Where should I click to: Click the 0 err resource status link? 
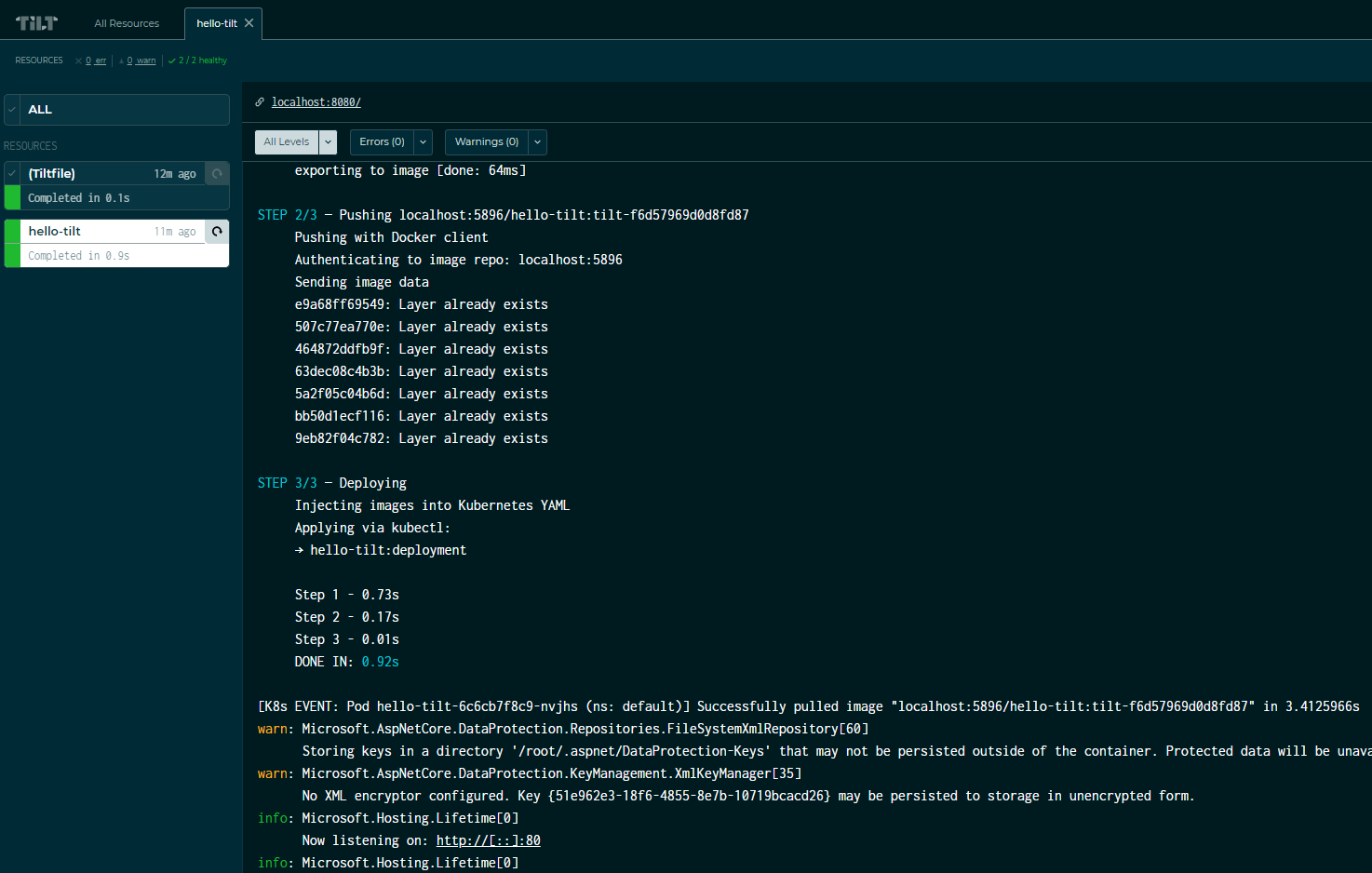[96, 60]
